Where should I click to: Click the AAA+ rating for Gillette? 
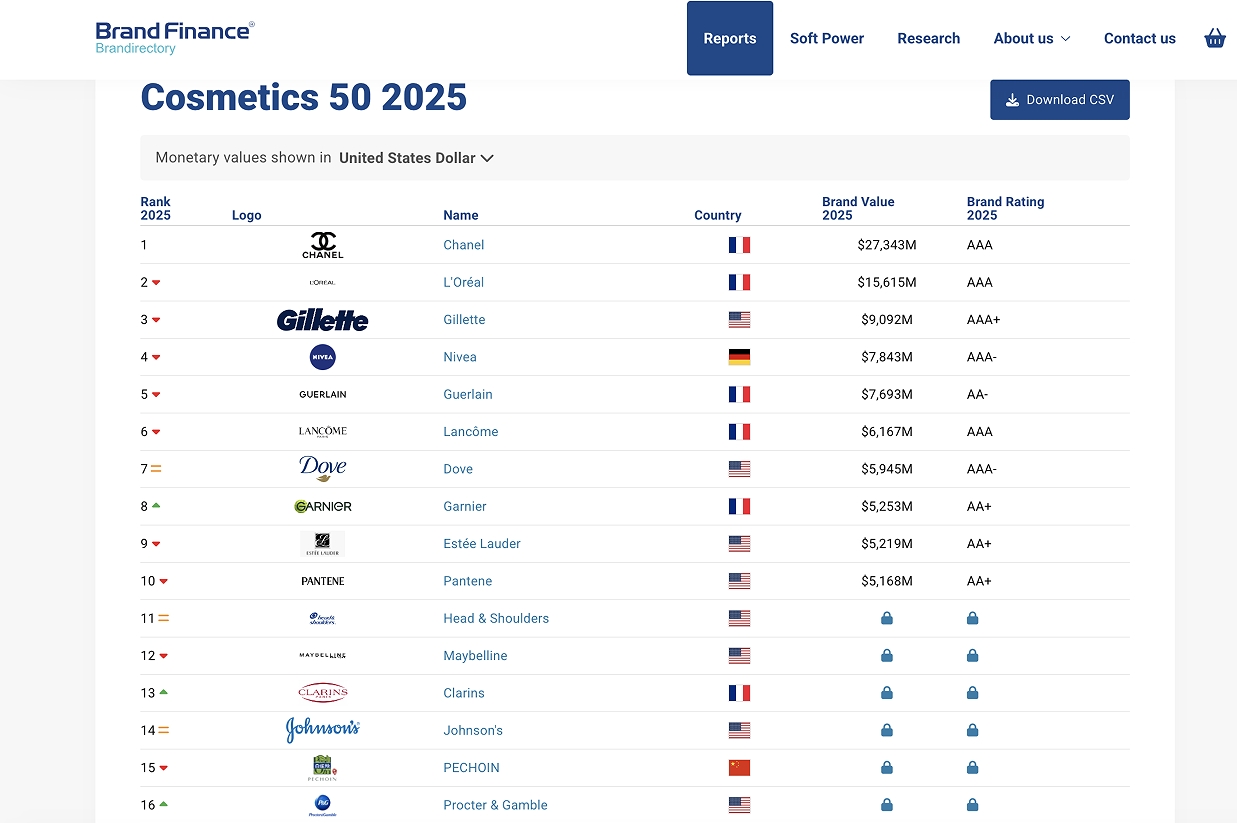pos(984,320)
